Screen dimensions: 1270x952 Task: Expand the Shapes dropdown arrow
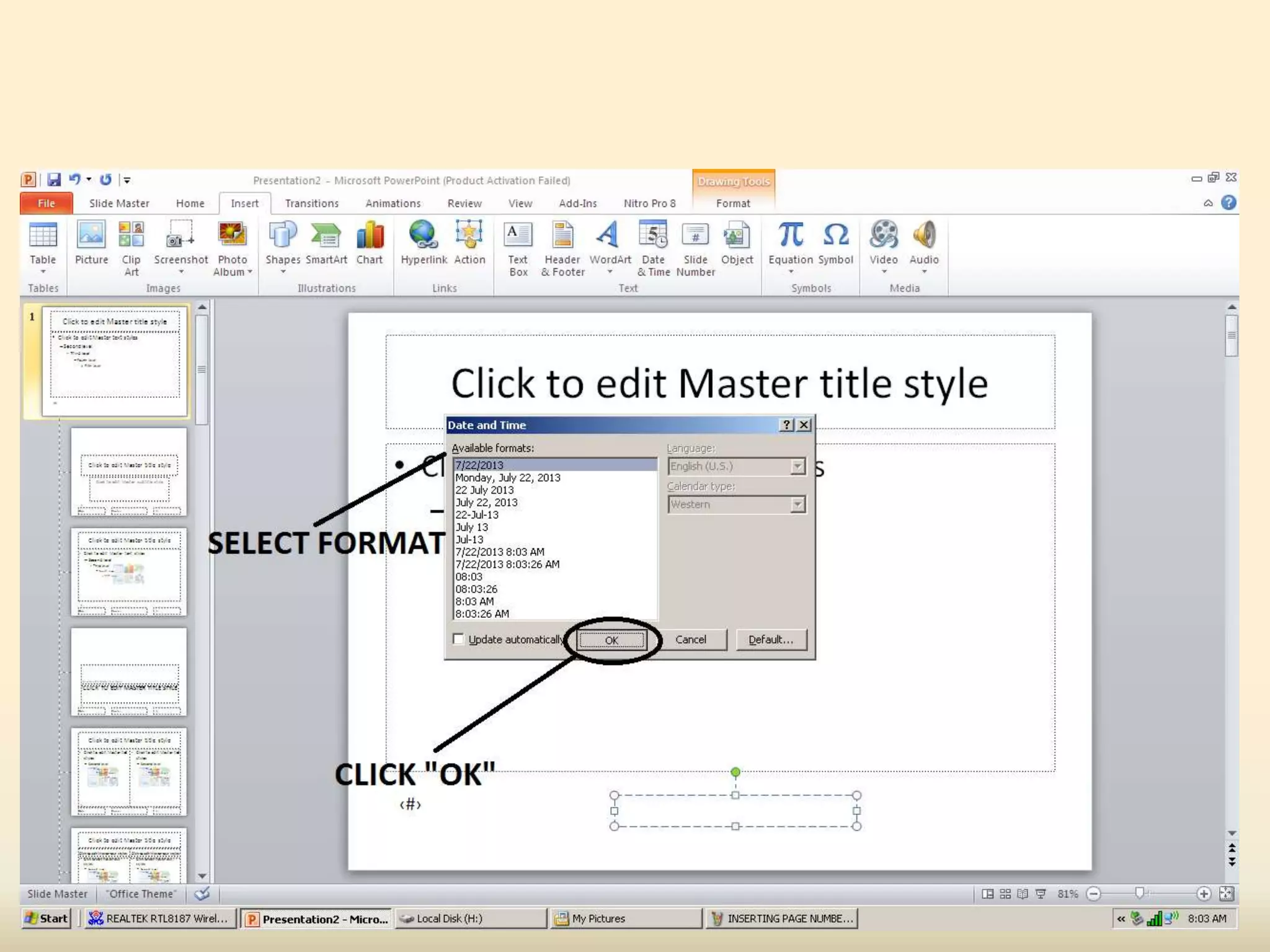click(x=283, y=271)
